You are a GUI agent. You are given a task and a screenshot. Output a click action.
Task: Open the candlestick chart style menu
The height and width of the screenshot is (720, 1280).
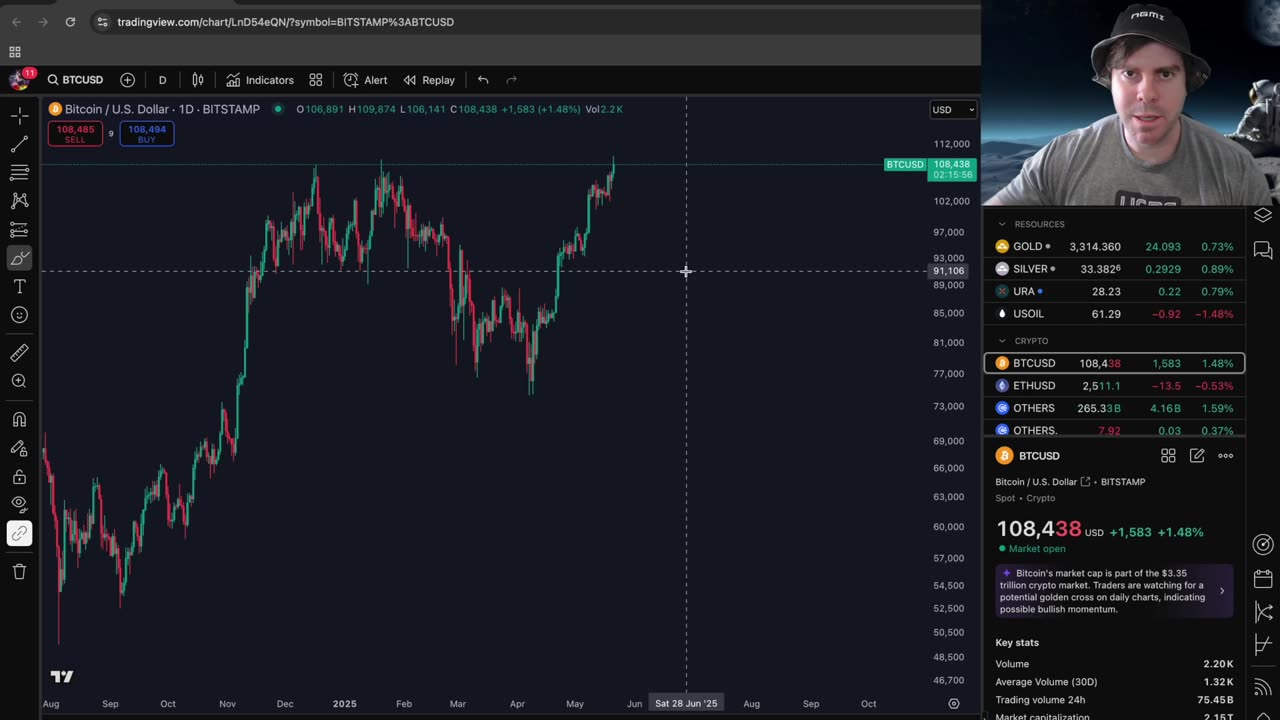(198, 80)
